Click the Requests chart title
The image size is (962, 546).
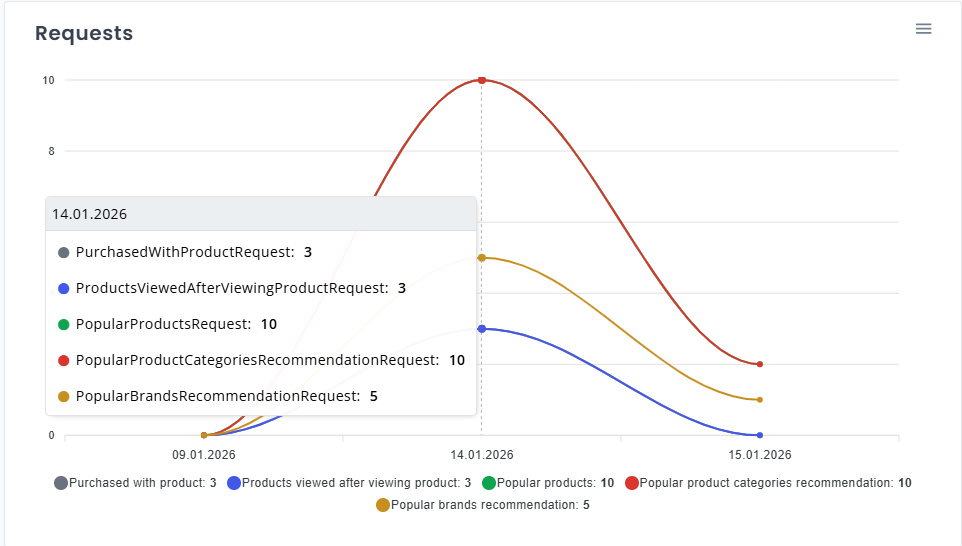pyautogui.click(x=84, y=33)
